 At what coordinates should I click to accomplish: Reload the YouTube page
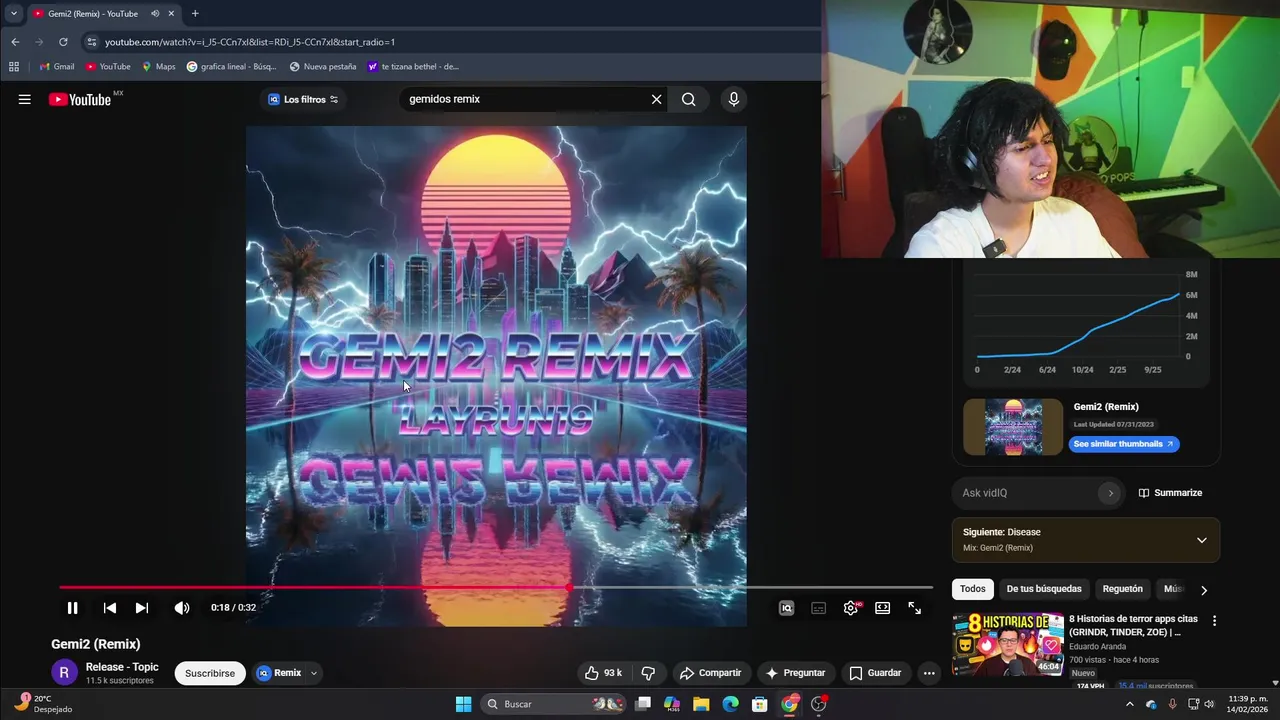click(63, 42)
